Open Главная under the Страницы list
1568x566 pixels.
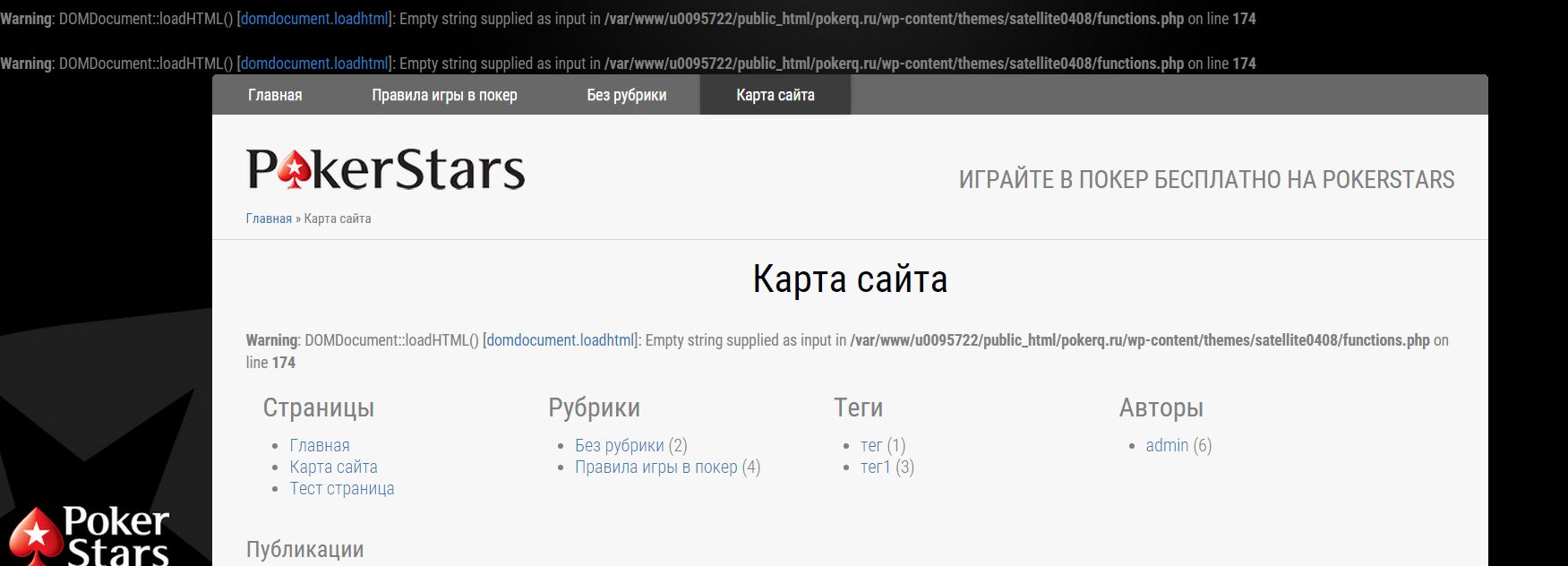(320, 445)
